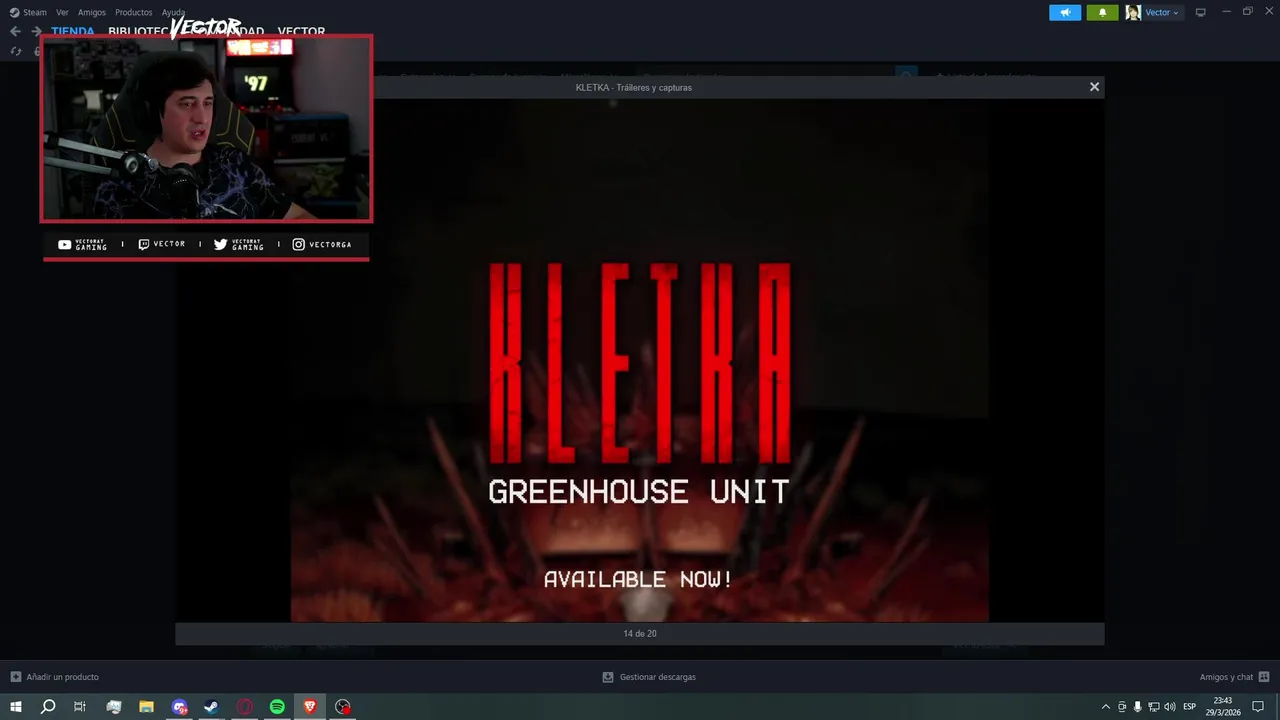Click the '14 de 20' counter bar
1280x720 pixels.
pyautogui.click(x=639, y=633)
